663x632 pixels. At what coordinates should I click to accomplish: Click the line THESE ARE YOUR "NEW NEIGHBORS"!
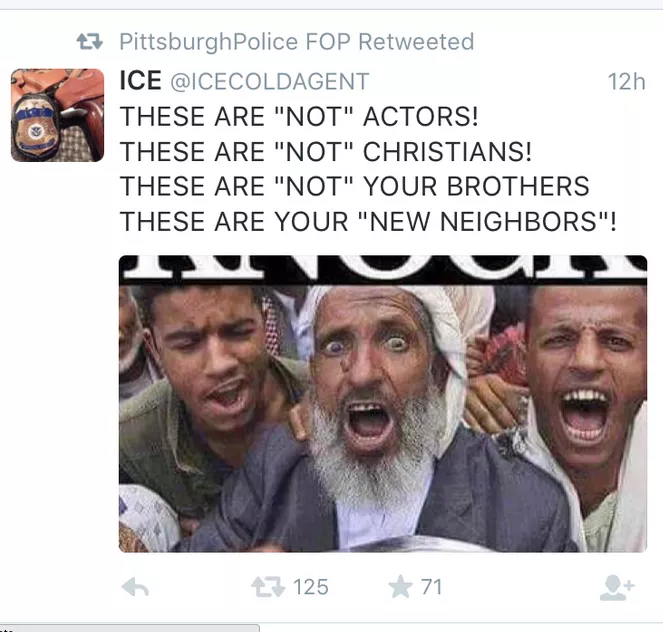[368, 222]
